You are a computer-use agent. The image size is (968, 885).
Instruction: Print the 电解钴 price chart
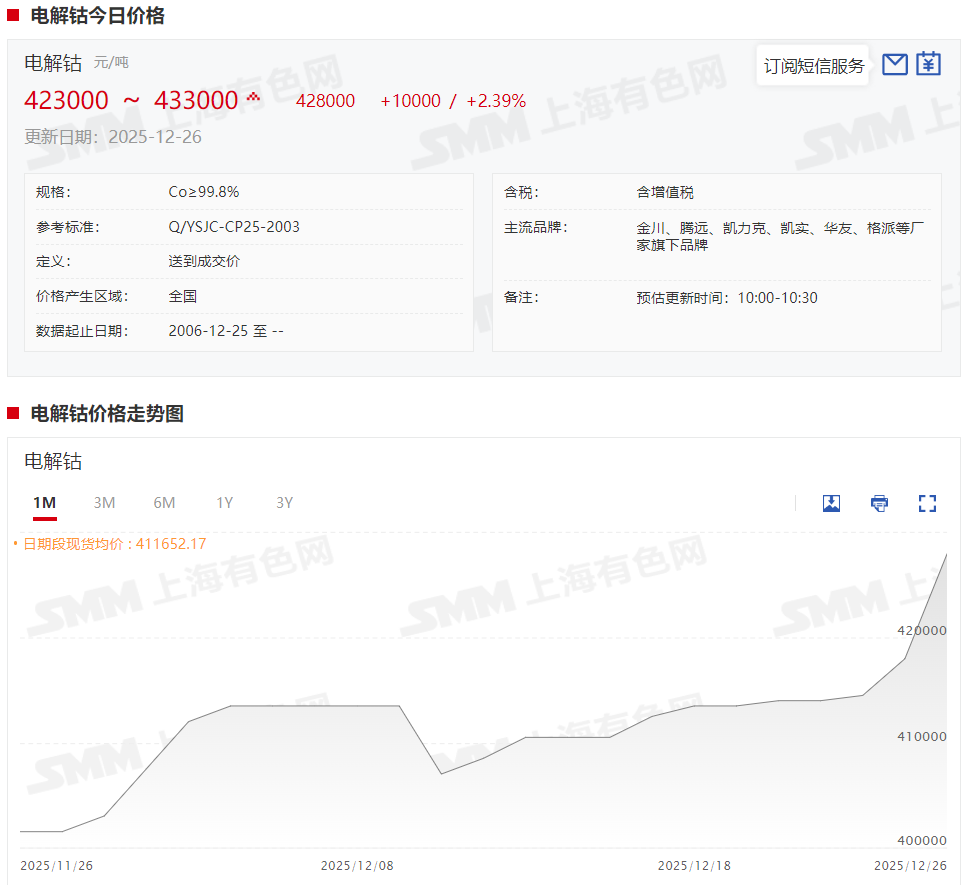[879, 503]
